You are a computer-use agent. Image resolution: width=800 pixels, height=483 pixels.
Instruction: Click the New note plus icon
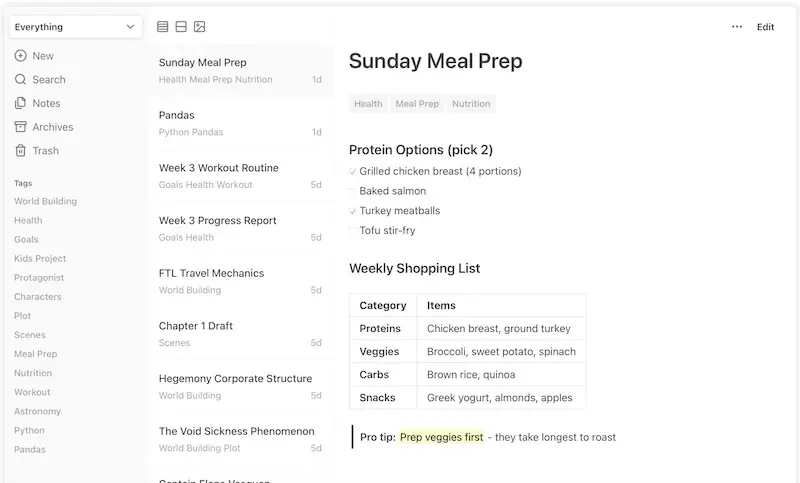(20, 56)
